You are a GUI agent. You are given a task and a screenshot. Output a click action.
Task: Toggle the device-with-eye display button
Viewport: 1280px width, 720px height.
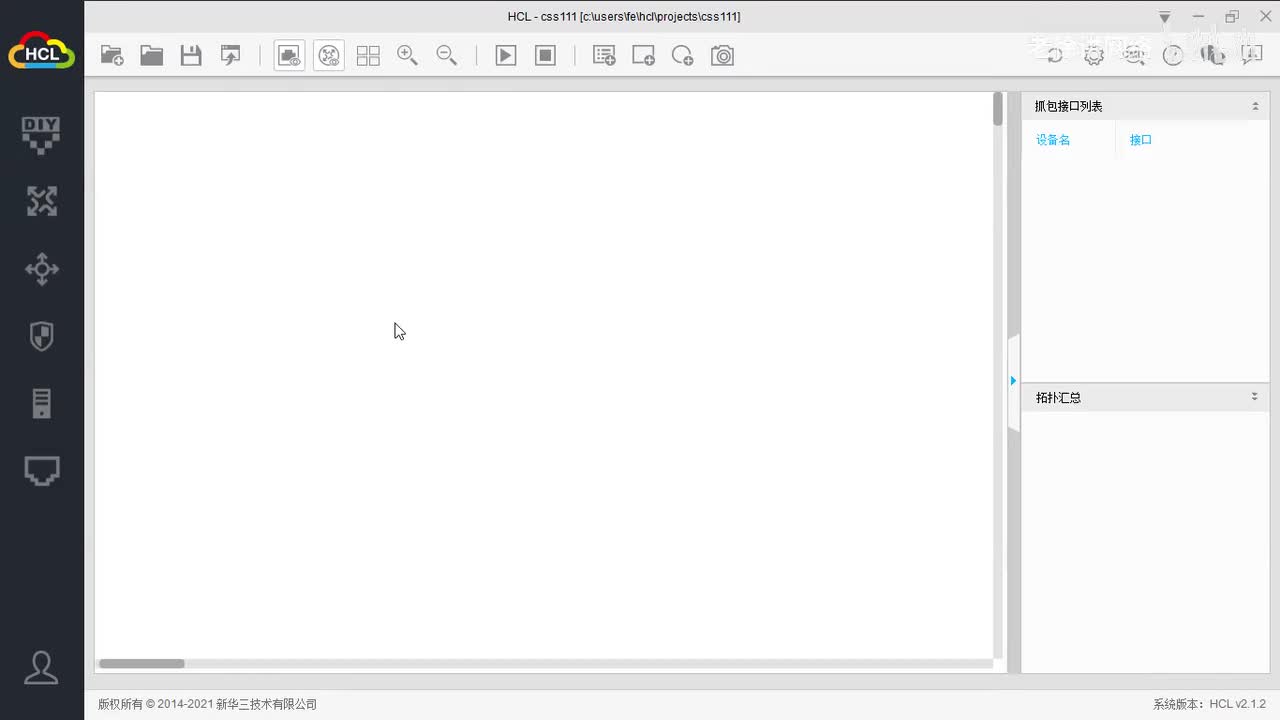(290, 56)
